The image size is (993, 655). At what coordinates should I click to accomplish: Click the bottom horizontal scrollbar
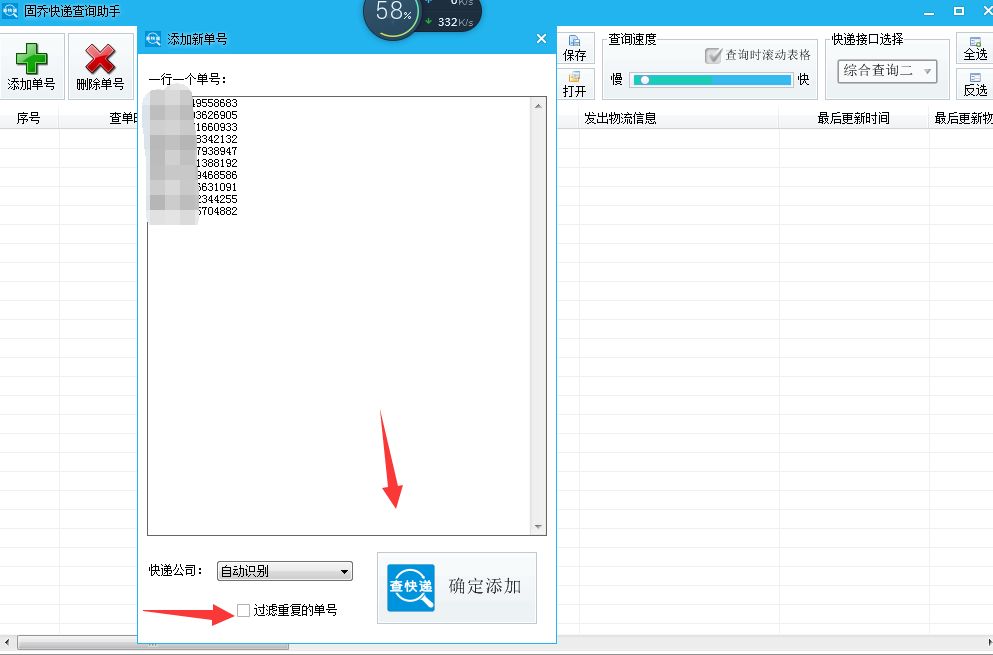point(150,645)
